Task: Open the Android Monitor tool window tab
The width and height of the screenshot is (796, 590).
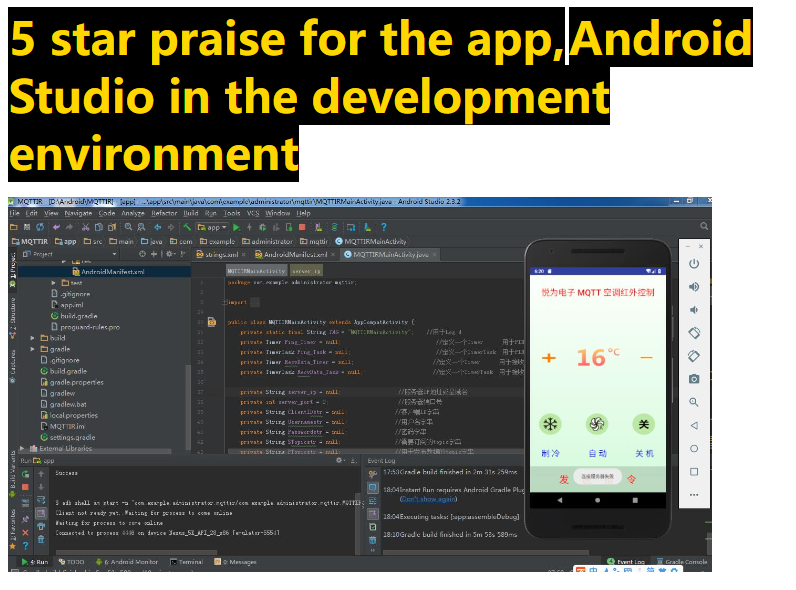Action: coord(127,562)
